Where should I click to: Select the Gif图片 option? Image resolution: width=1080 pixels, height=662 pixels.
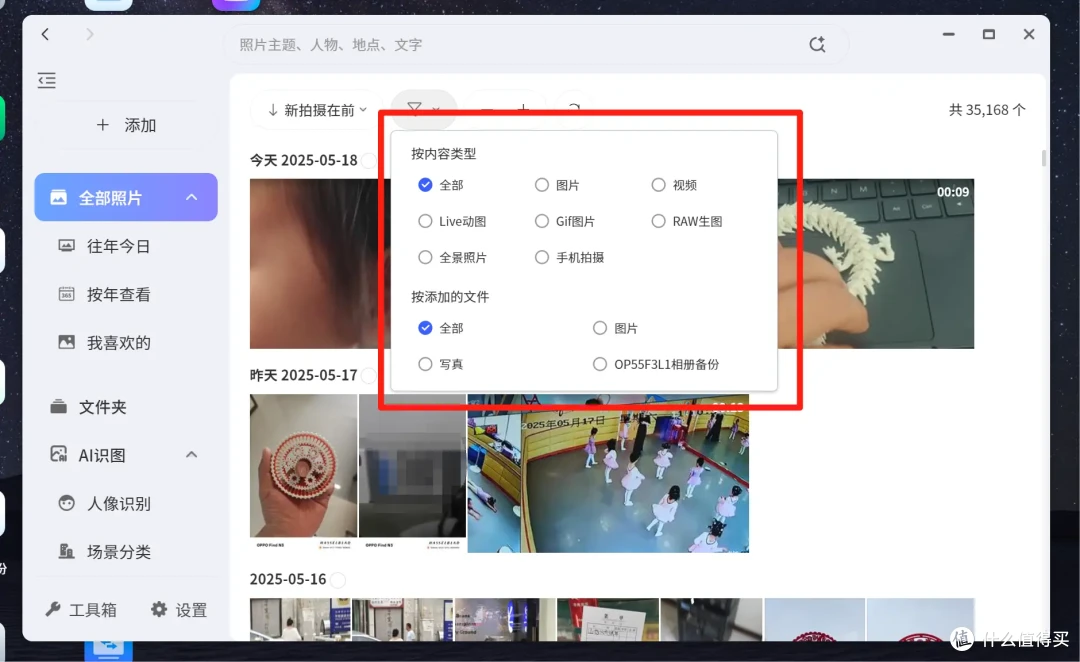tap(541, 221)
